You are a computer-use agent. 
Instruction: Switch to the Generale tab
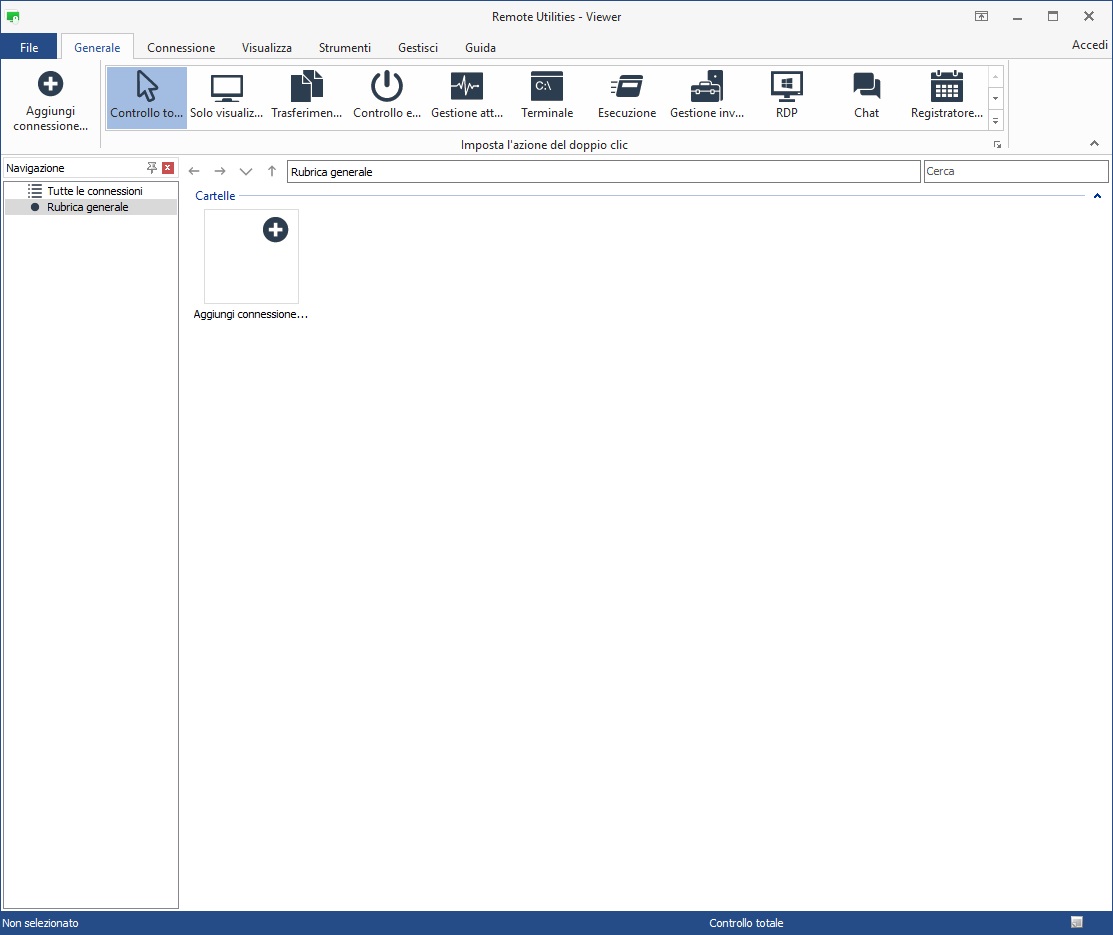(x=97, y=48)
